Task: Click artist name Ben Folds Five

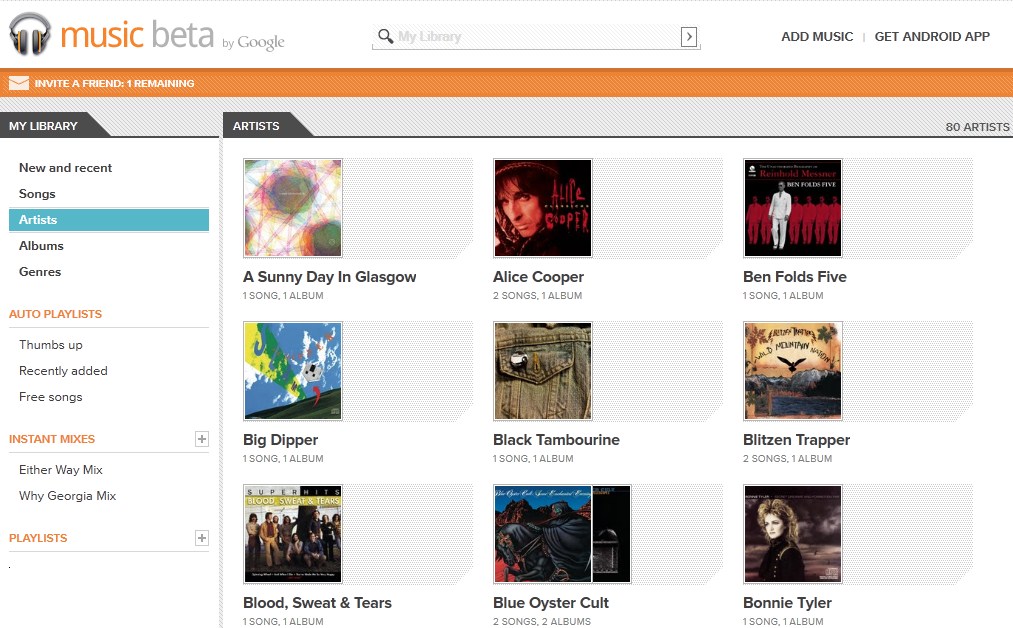Action: point(795,277)
